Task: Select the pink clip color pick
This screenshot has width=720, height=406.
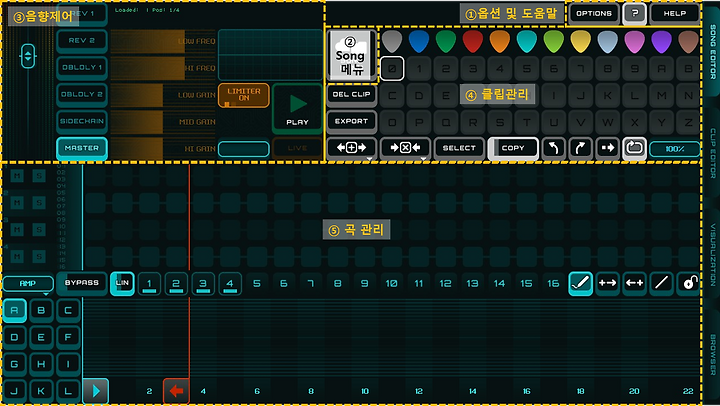Action: coord(635,41)
